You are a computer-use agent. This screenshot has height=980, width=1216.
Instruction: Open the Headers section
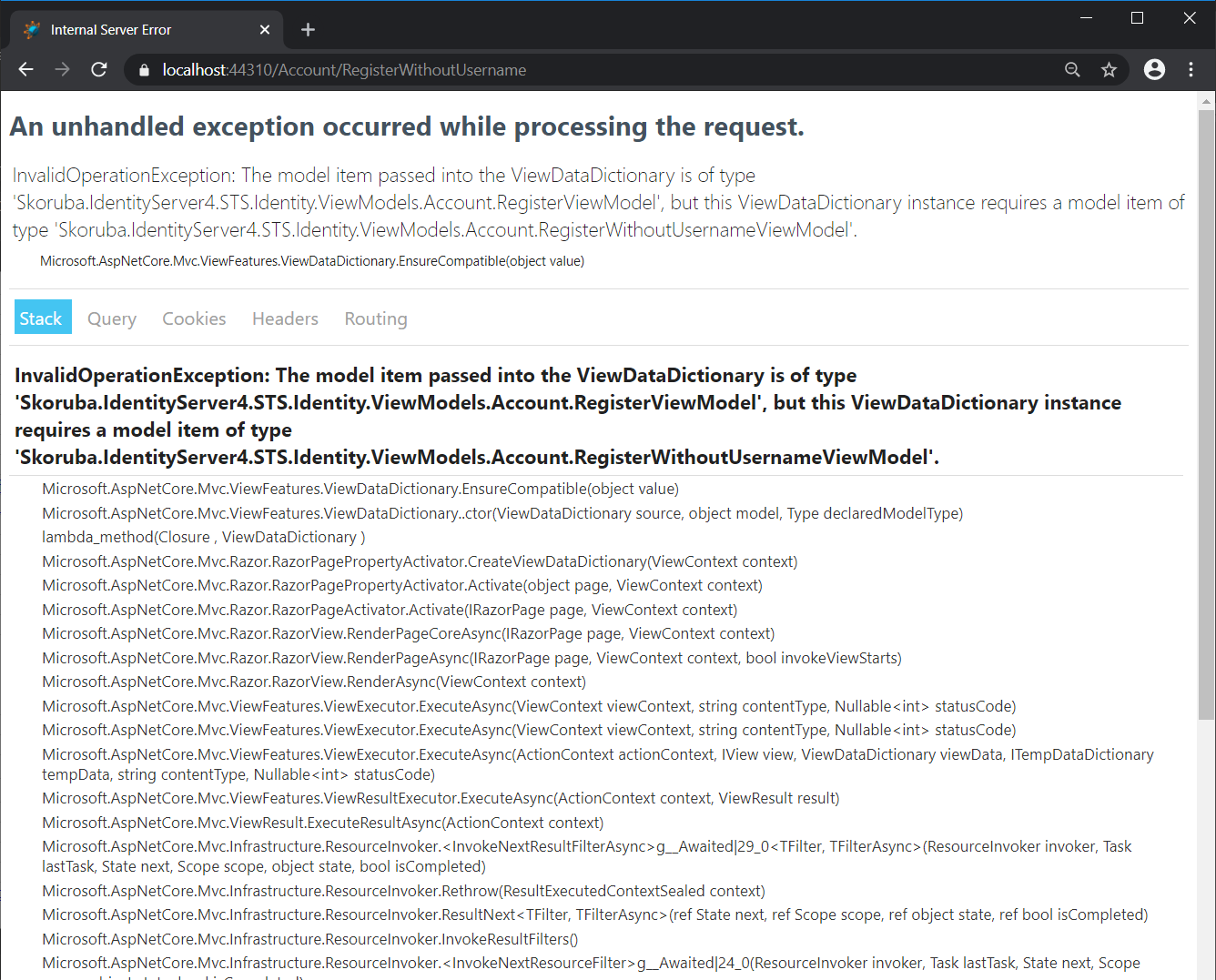[285, 318]
